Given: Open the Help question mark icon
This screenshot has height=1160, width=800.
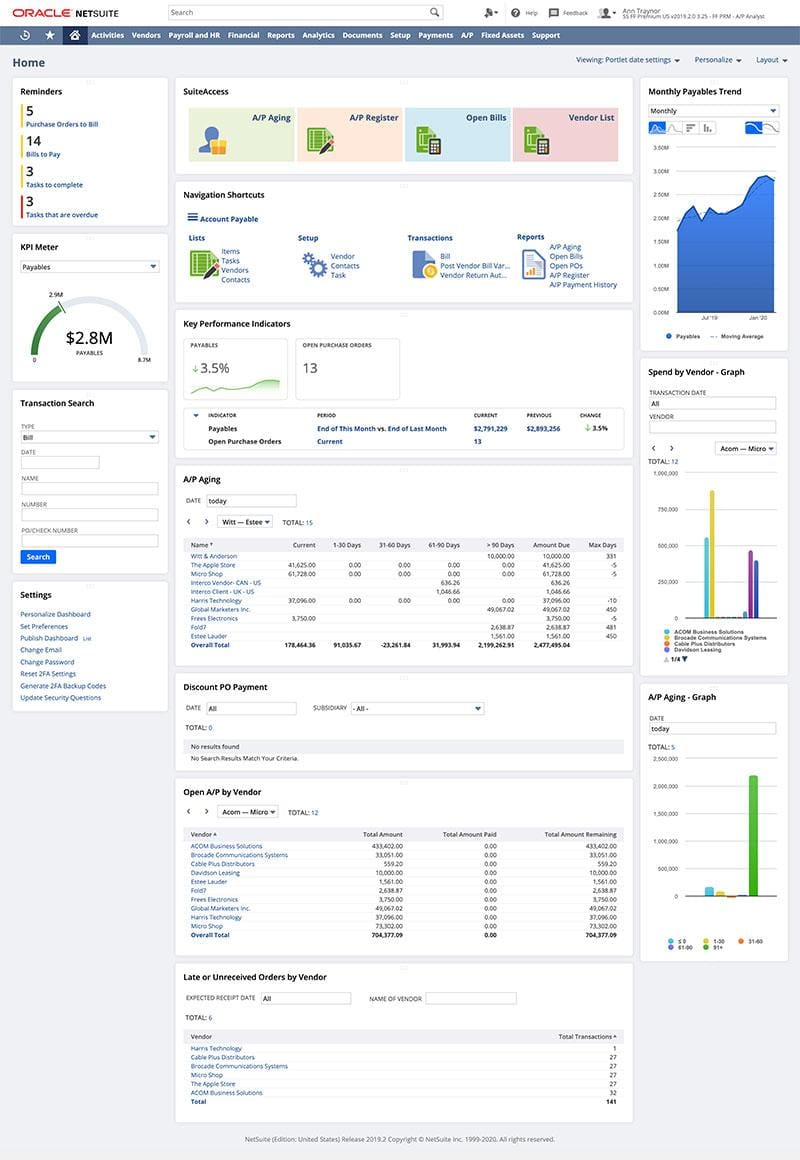Looking at the screenshot, I should [x=516, y=13].
